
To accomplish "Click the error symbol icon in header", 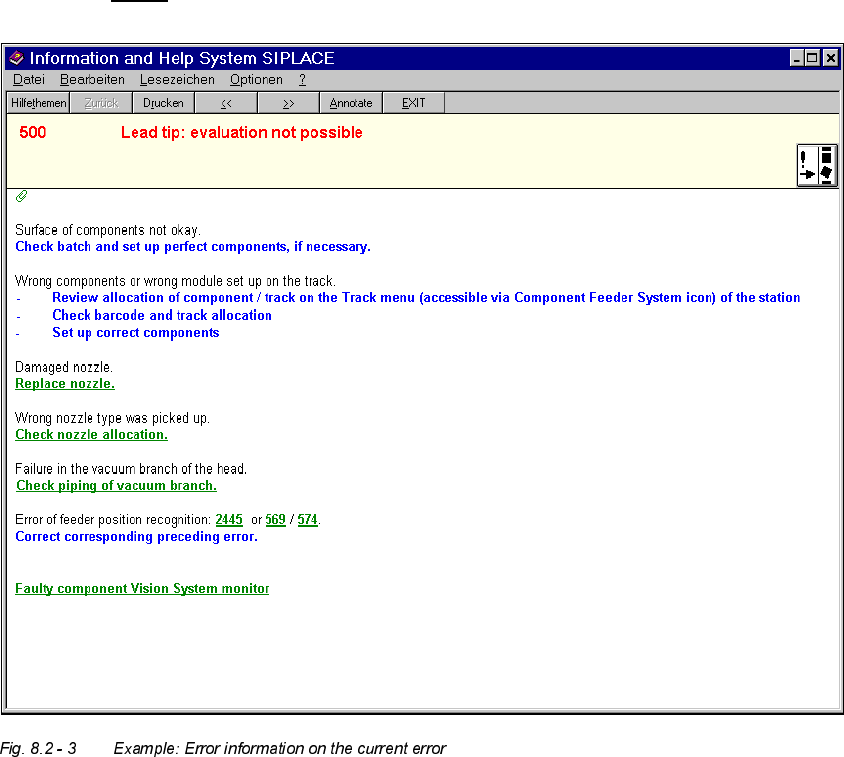I will click(817, 165).
